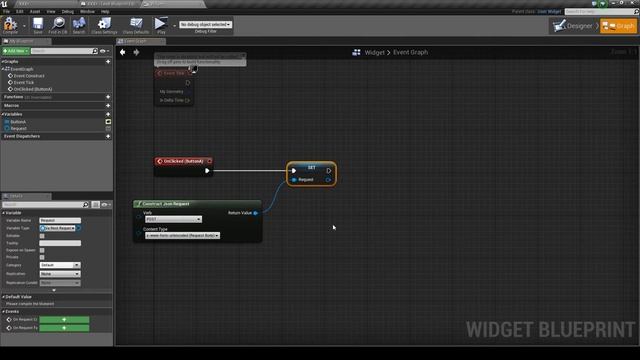The height and width of the screenshot is (360, 640).
Task: Open the Debug menu
Action: pos(68,11)
